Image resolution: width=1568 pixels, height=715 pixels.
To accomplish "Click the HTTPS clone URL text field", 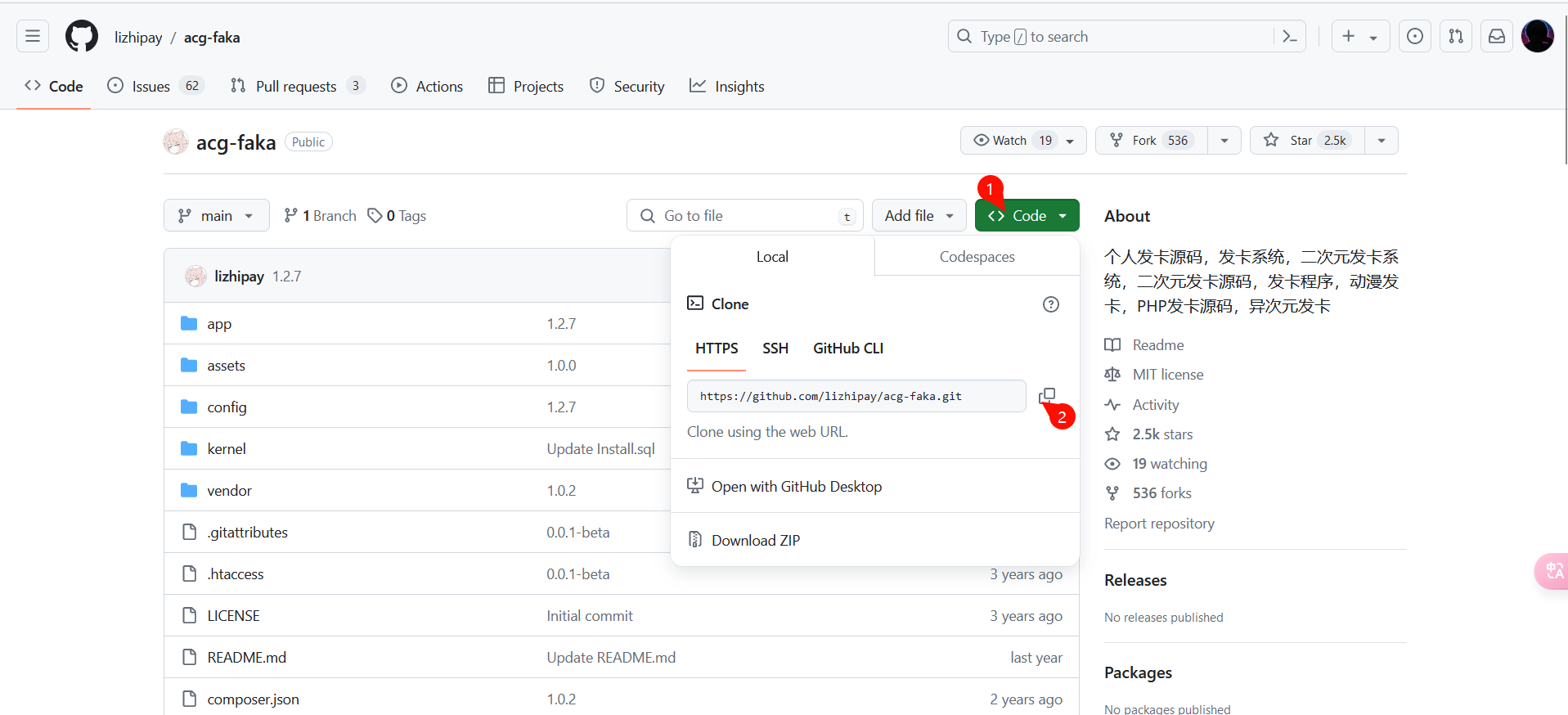I will coord(856,396).
